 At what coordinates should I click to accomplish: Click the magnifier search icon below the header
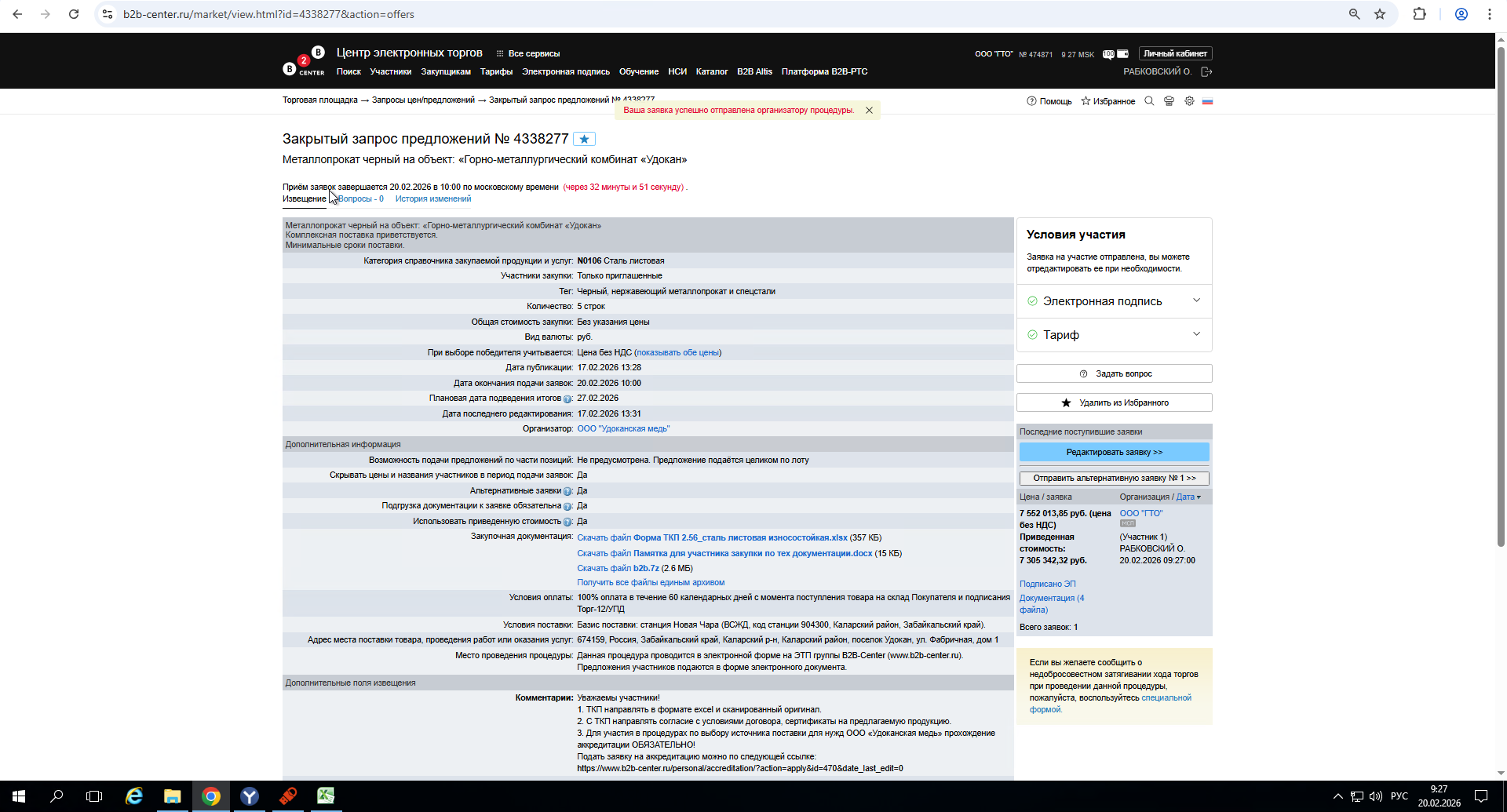pos(1149,101)
